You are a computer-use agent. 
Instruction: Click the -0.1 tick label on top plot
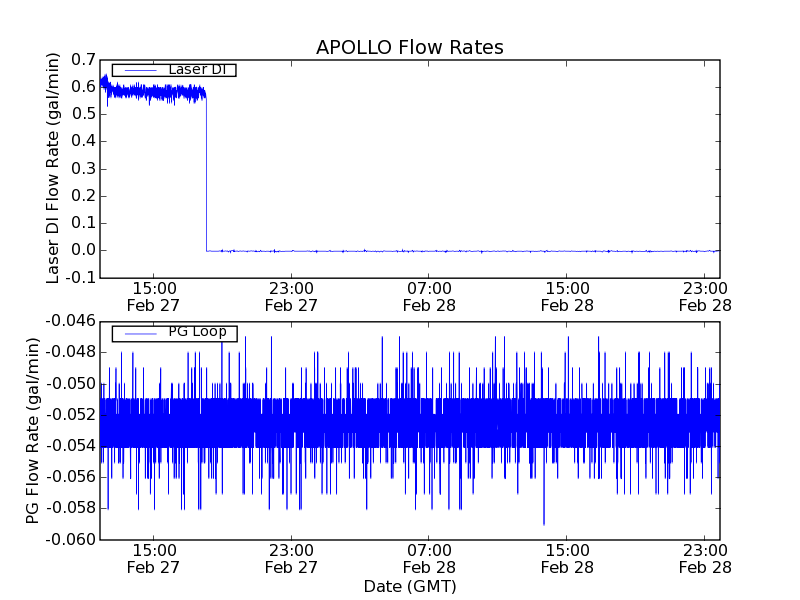81,278
